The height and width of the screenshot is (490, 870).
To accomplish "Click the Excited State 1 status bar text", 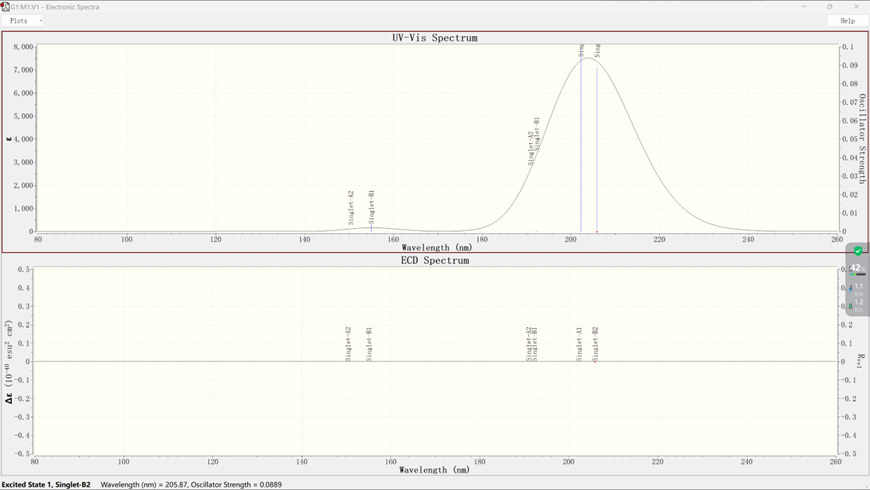I will pyautogui.click(x=46, y=484).
